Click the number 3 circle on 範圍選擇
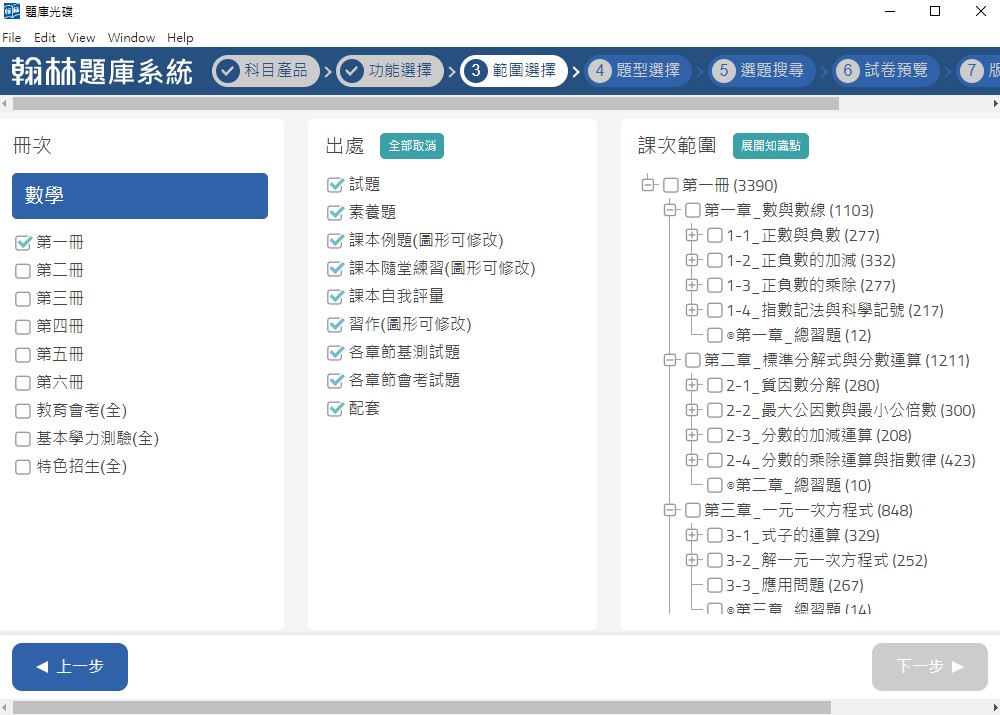1000x715 pixels. click(476, 71)
